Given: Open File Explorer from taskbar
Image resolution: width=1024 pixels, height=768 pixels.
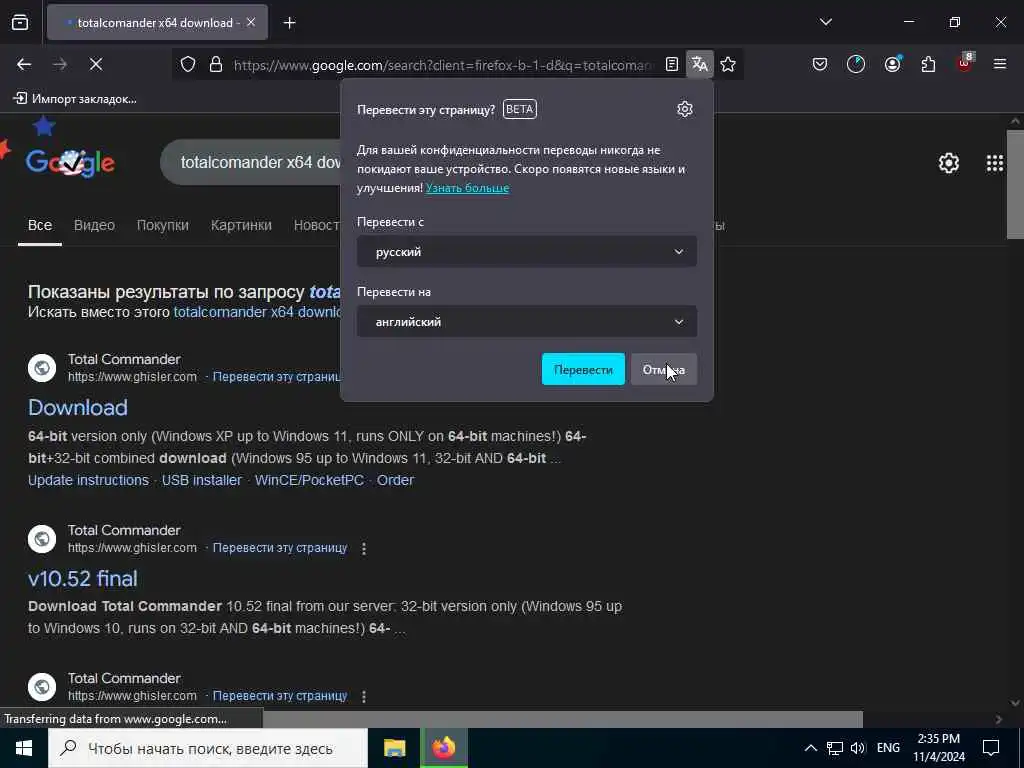Looking at the screenshot, I should tap(394, 748).
